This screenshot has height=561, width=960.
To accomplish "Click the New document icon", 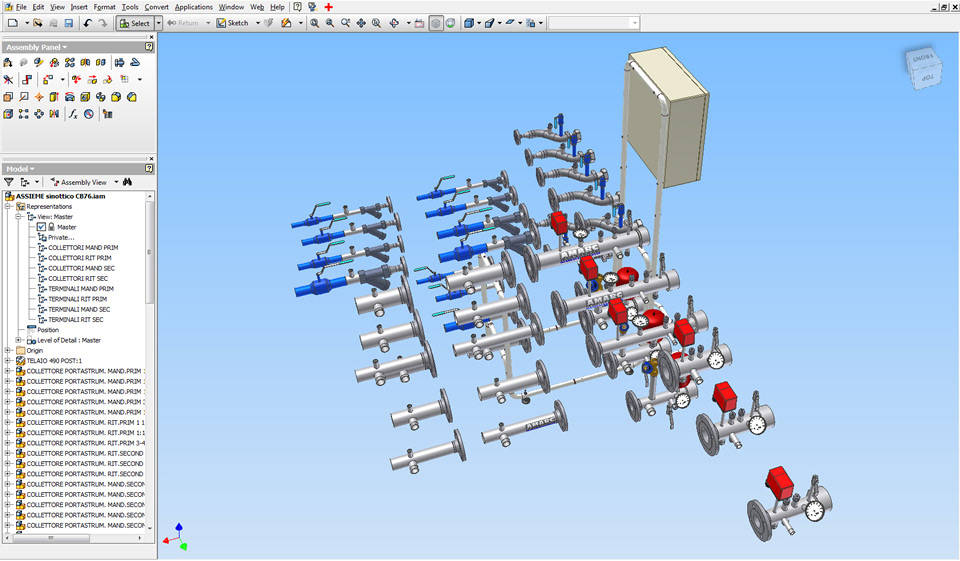I will pos(12,23).
